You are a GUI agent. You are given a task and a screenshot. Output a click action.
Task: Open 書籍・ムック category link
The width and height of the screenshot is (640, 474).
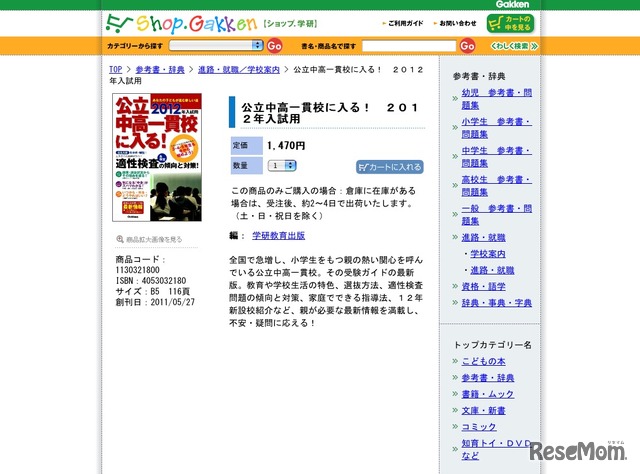point(488,394)
